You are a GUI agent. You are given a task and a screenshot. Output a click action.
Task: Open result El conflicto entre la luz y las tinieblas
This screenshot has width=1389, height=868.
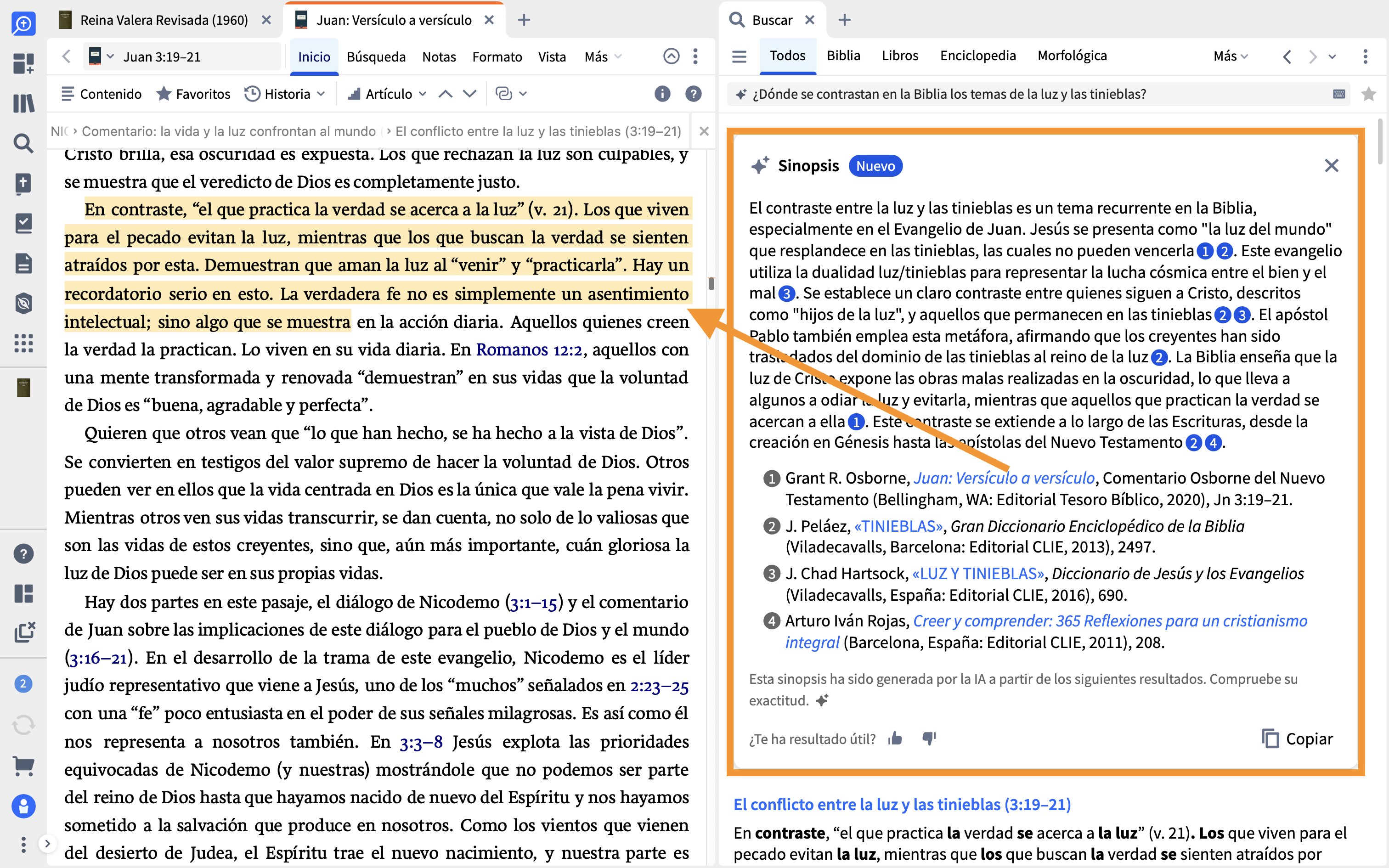[x=902, y=804]
